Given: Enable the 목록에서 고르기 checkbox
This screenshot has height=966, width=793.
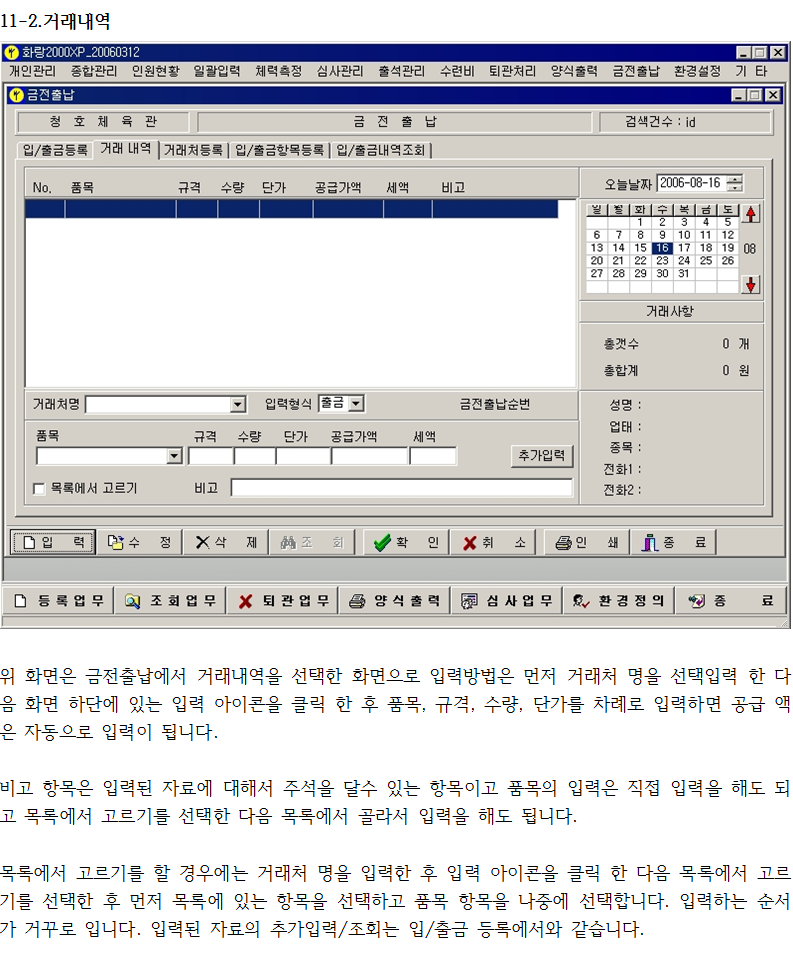Looking at the screenshot, I should (x=40, y=489).
